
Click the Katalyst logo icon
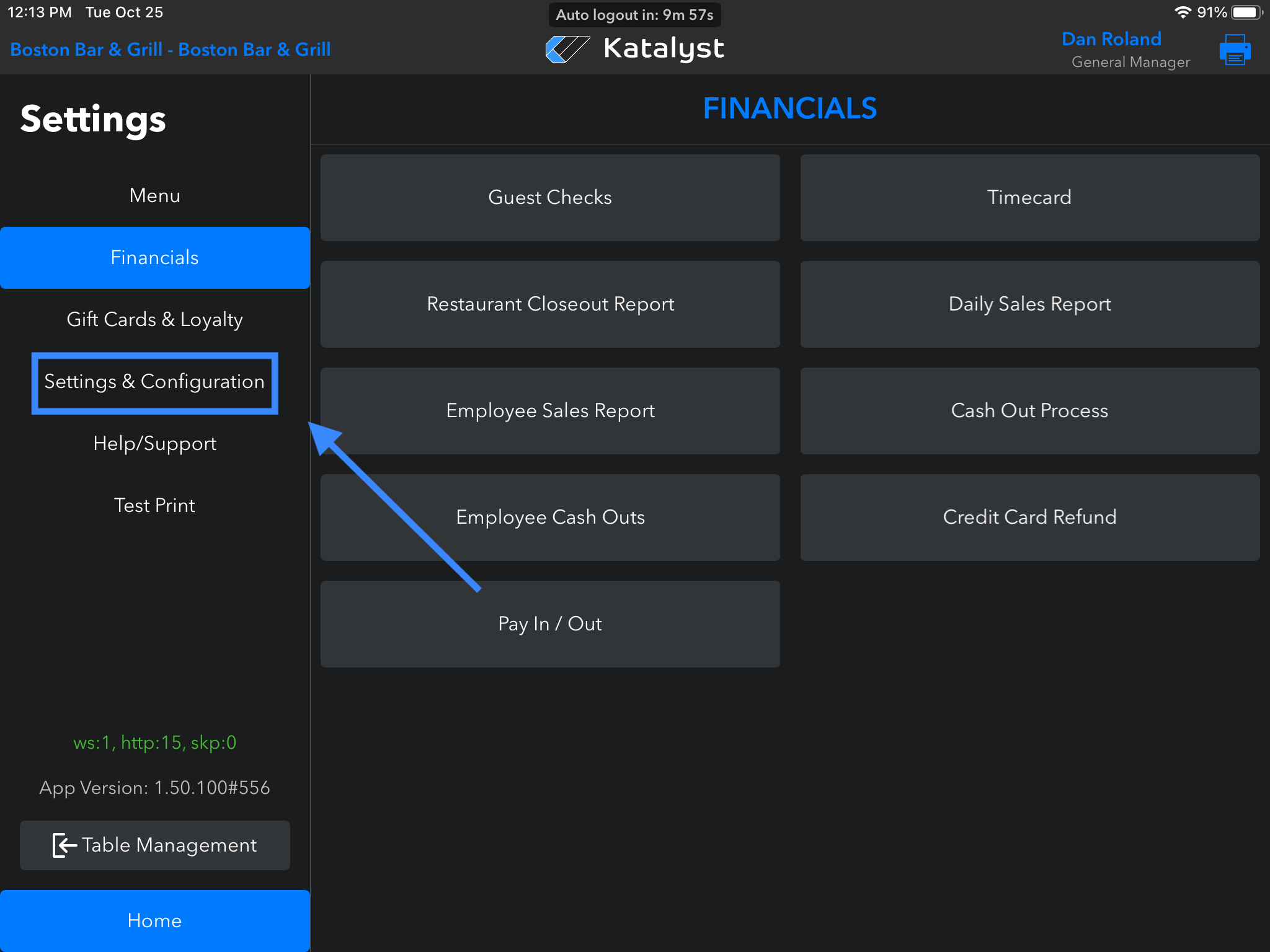(x=567, y=49)
